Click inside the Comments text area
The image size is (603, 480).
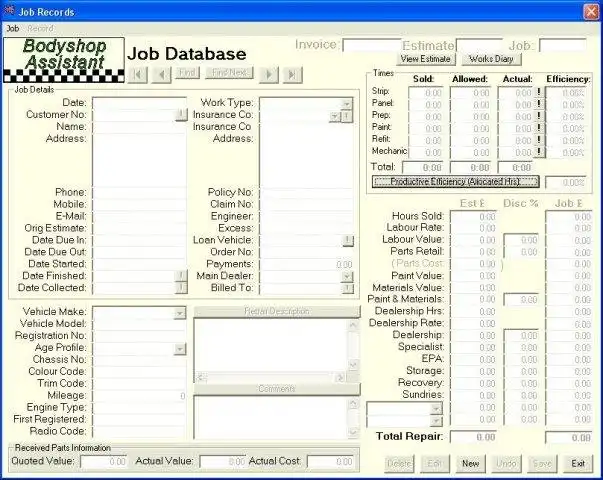coord(271,417)
